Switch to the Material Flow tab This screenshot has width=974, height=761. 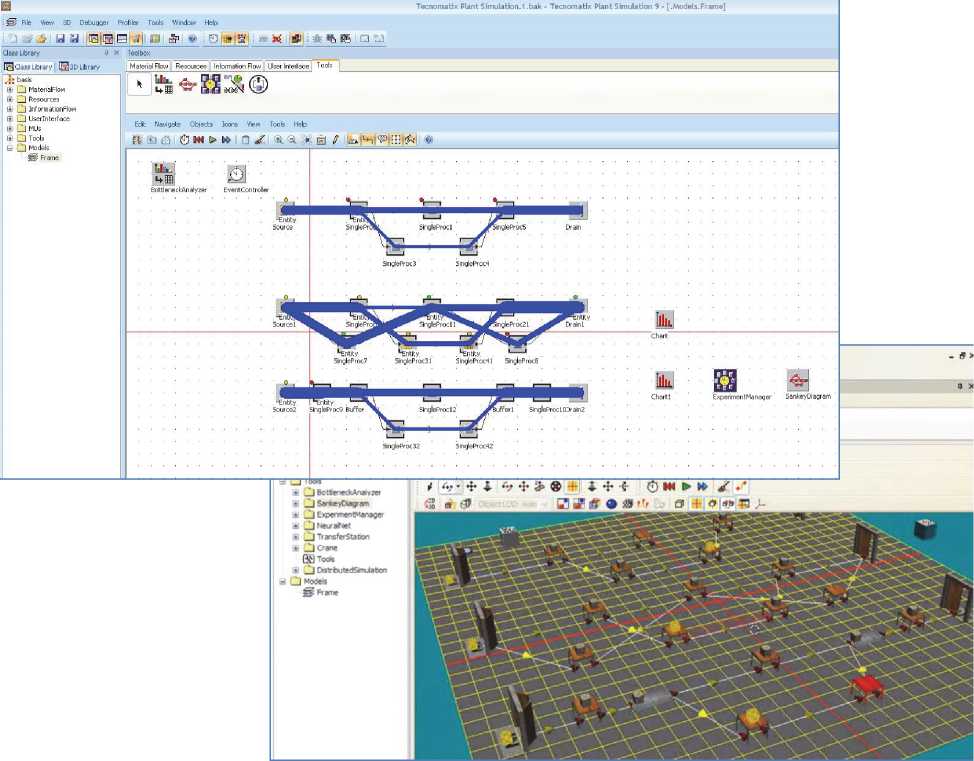[x=149, y=66]
